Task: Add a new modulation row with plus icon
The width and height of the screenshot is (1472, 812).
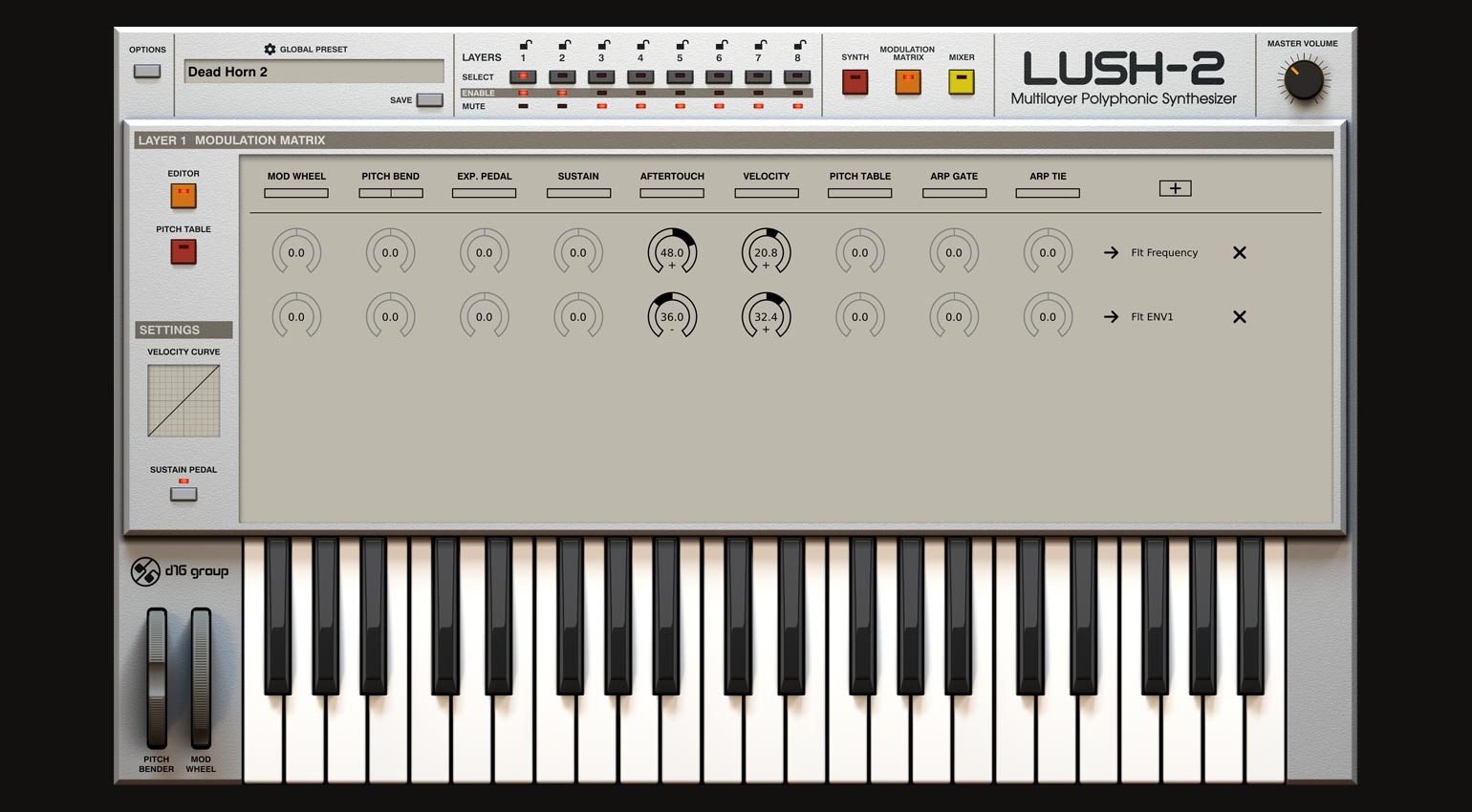Action: (1175, 188)
